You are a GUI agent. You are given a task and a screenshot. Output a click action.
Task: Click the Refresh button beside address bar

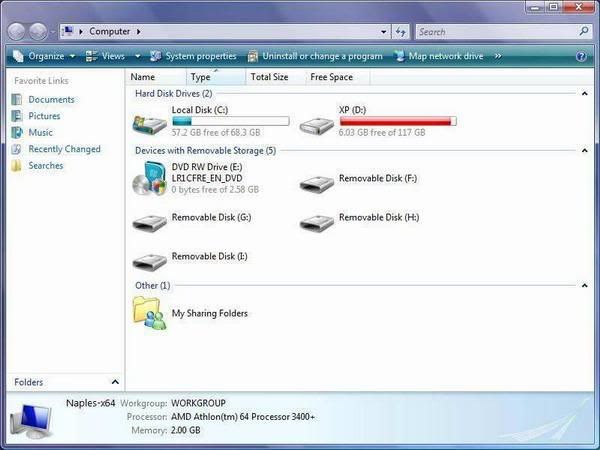tap(401, 32)
